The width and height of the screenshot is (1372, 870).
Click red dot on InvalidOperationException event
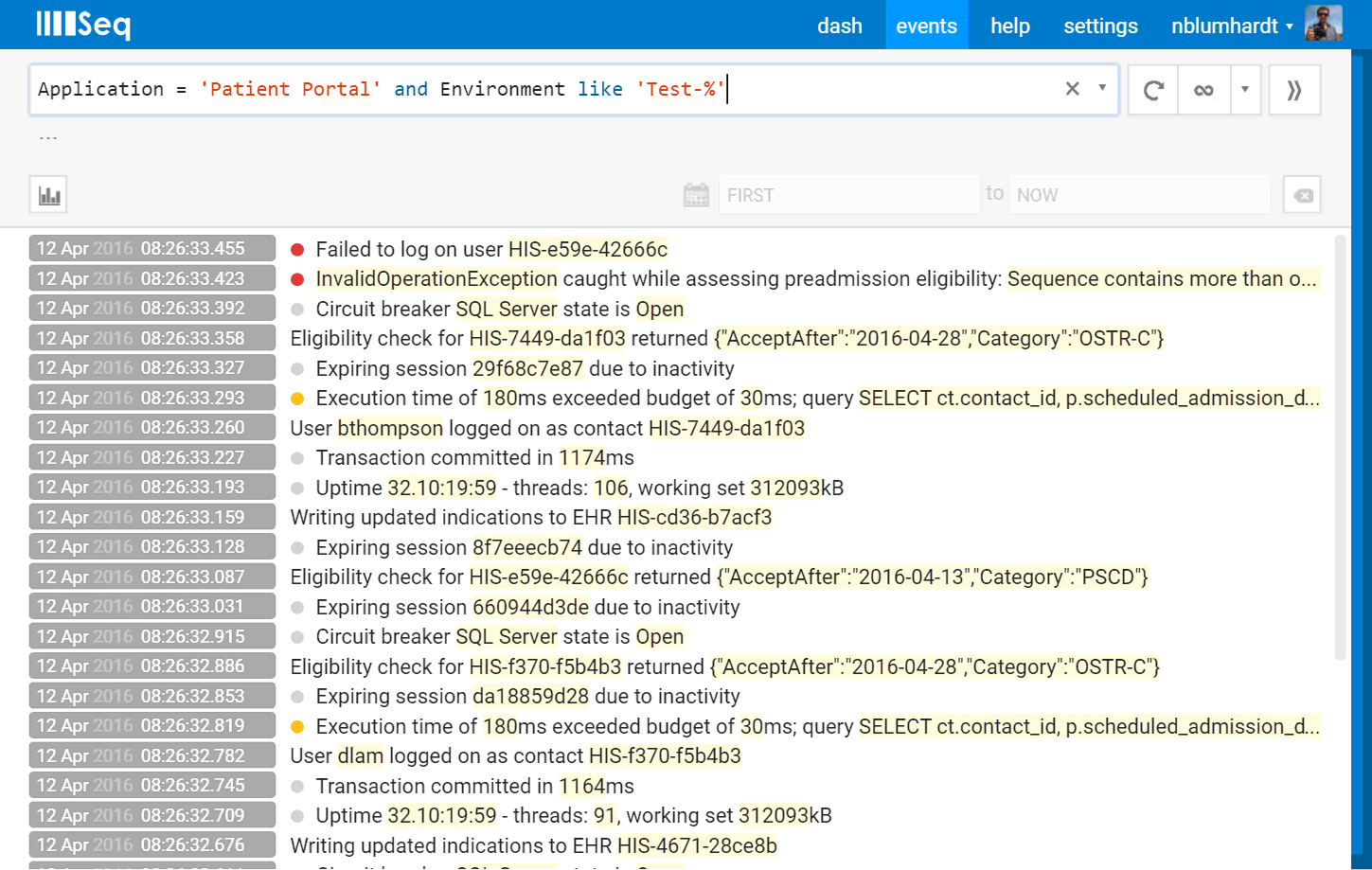point(297,279)
